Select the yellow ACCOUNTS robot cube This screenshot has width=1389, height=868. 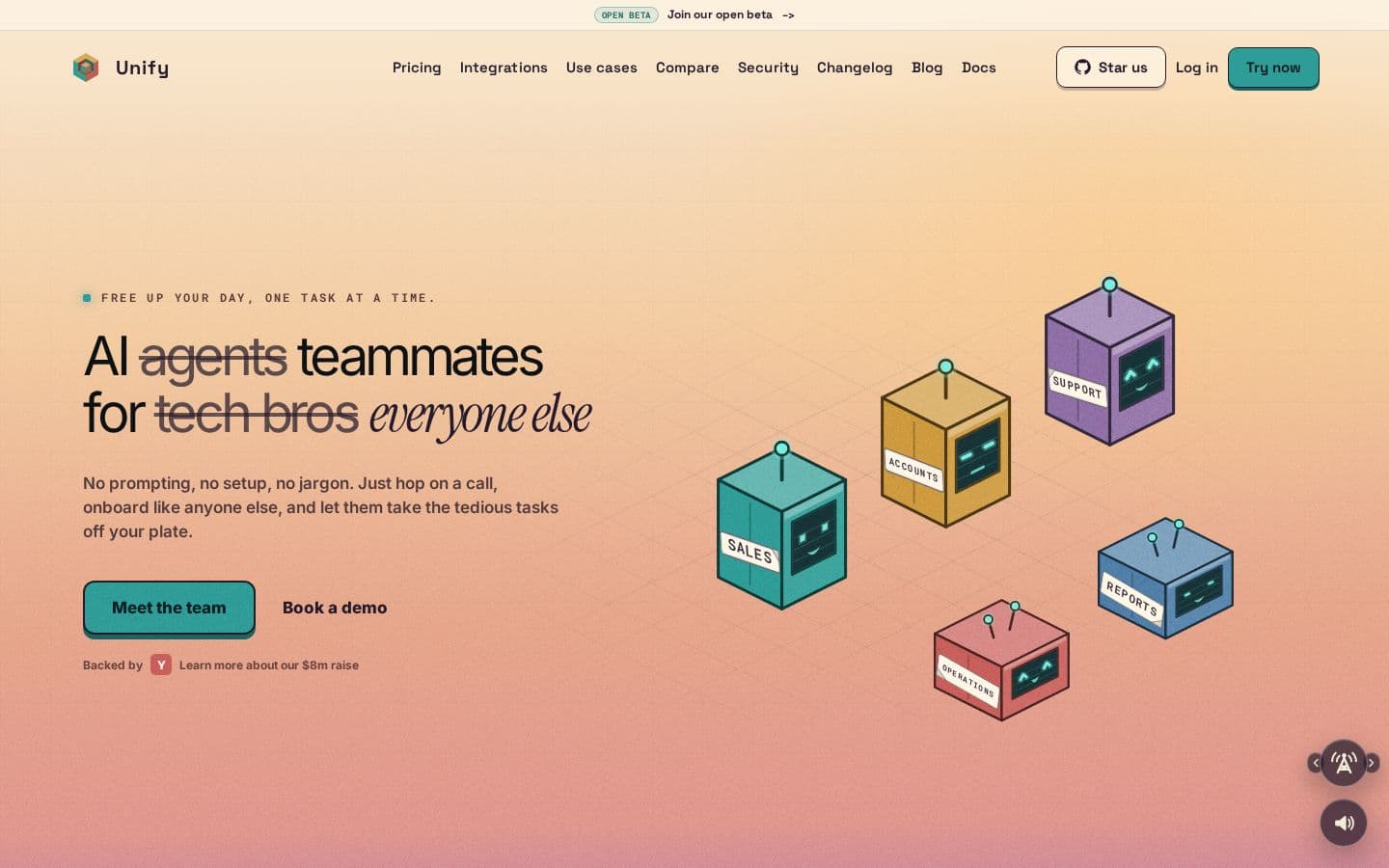[x=945, y=445]
